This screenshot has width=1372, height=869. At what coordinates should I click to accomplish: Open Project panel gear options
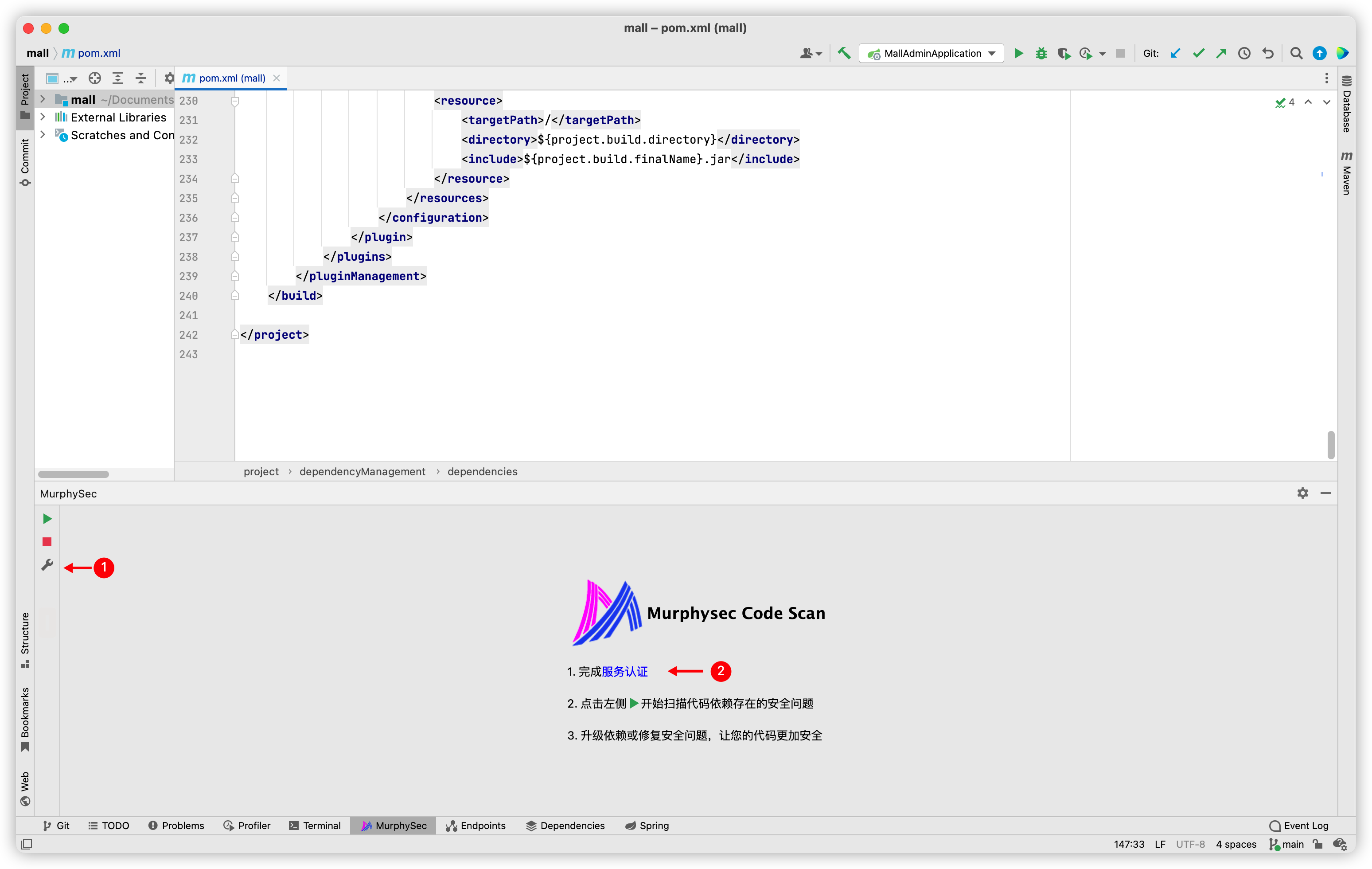(x=169, y=78)
